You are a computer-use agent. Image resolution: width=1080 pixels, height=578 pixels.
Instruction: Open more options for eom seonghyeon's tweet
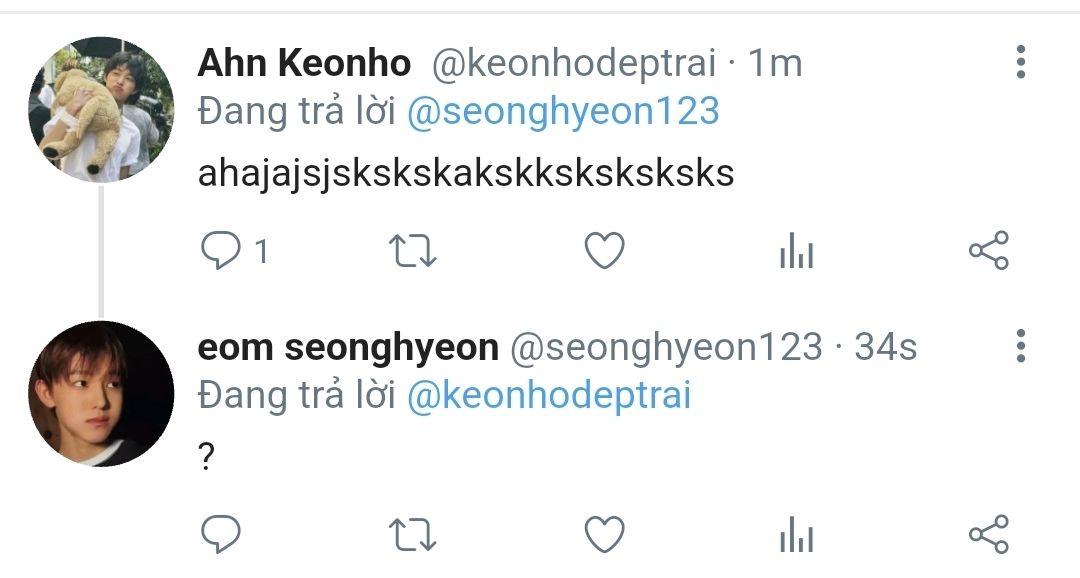(x=1020, y=345)
